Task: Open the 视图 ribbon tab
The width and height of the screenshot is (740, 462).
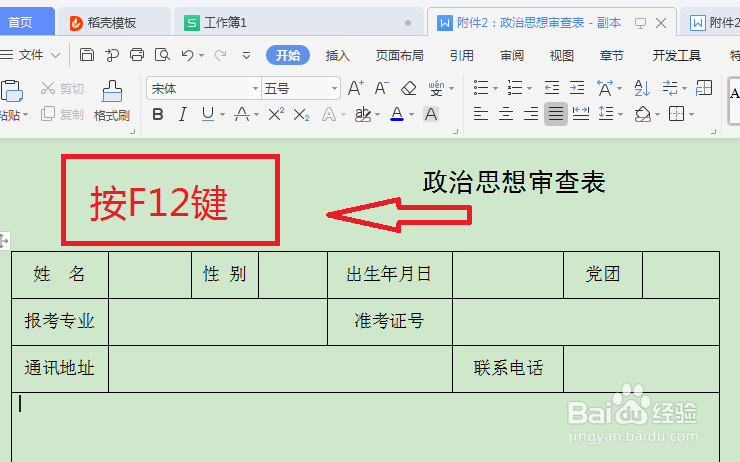Action: point(562,55)
